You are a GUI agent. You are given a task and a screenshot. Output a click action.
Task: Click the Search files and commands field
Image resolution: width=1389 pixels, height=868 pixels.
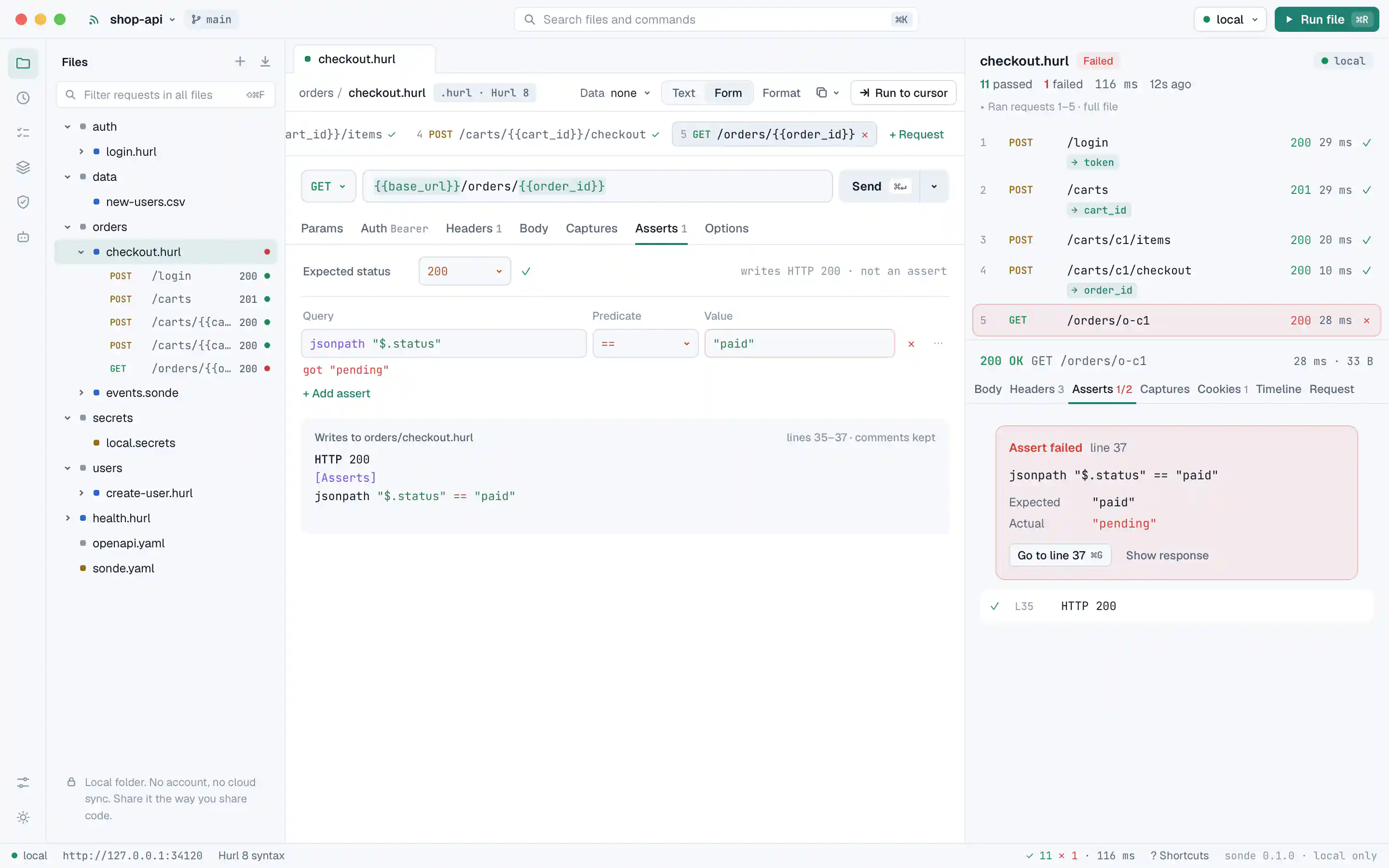point(715,19)
